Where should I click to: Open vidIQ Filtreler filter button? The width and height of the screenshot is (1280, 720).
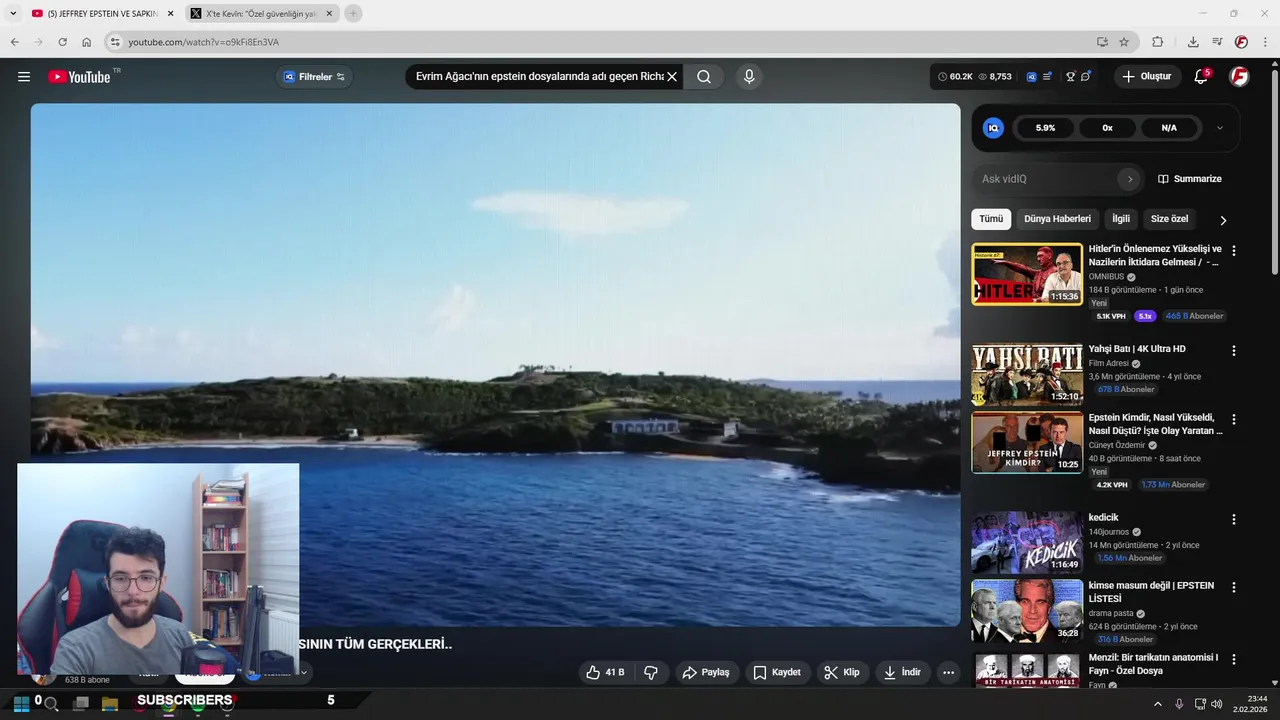[x=314, y=77]
